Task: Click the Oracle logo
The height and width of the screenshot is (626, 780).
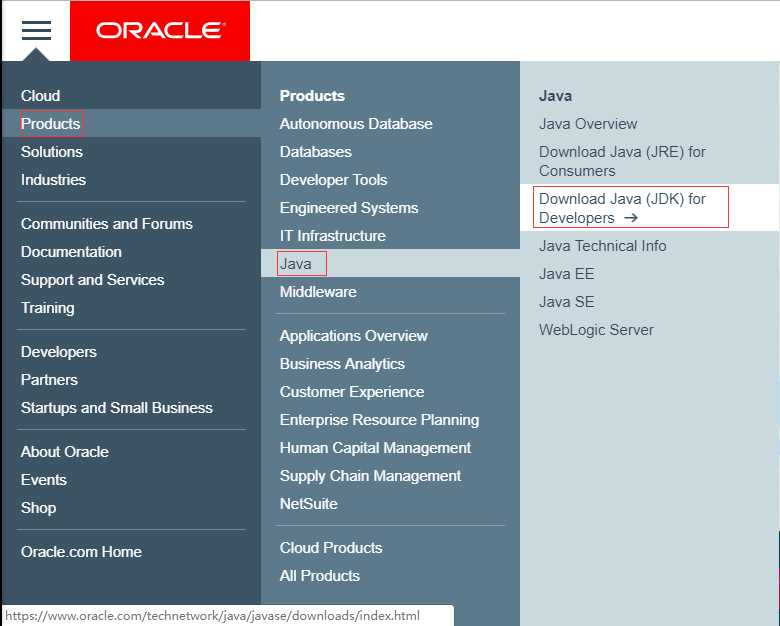Action: 160,30
